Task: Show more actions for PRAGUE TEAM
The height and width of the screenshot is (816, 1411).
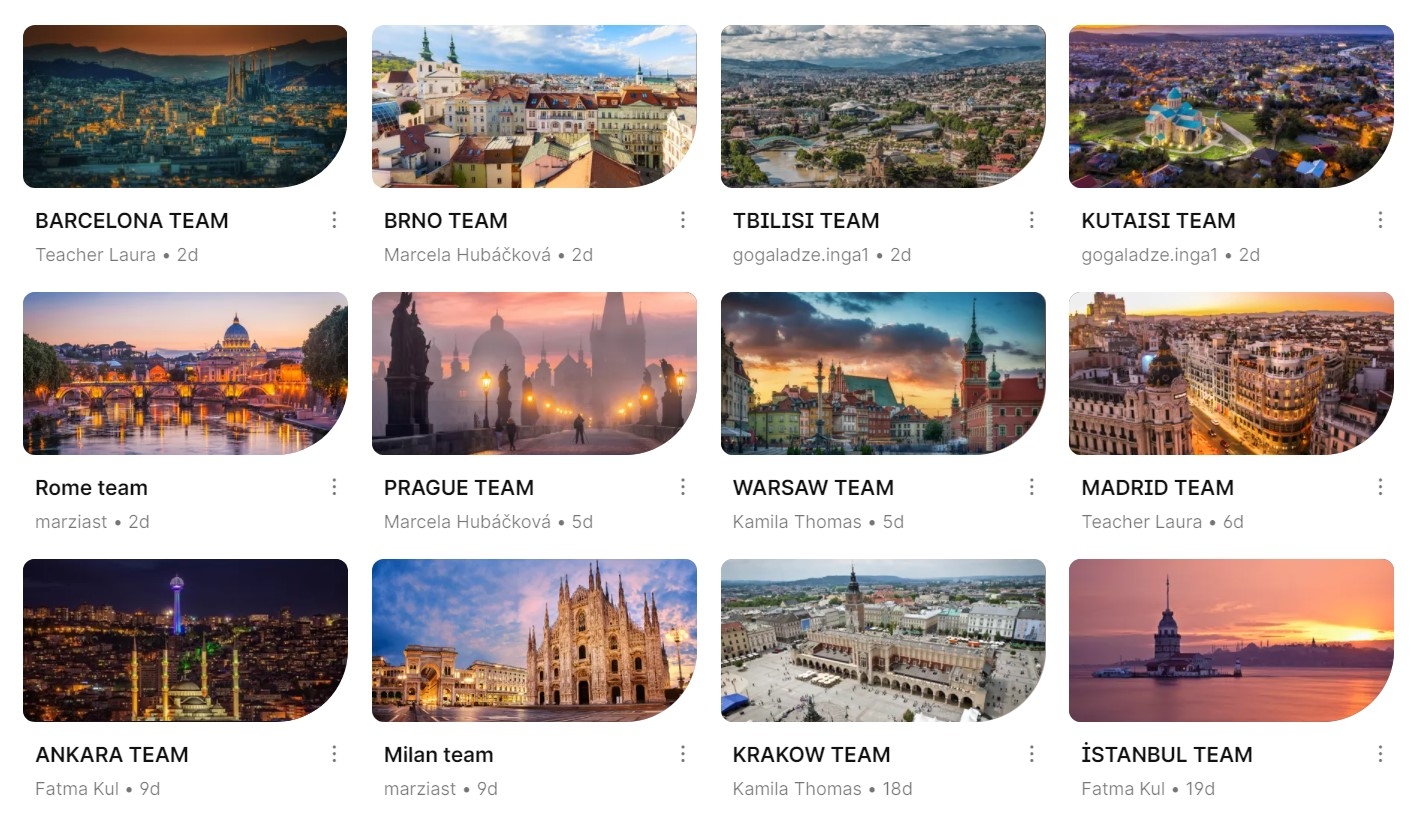Action: 683,487
